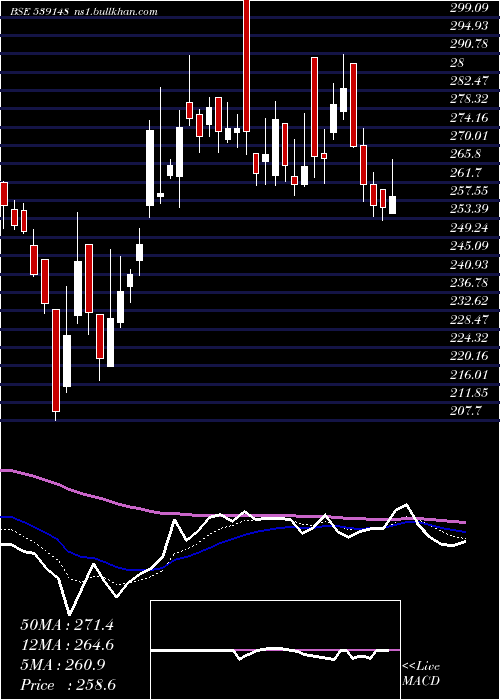Select the 224.32 price axis label
Viewport: 500px width, 700px height.
(469, 338)
